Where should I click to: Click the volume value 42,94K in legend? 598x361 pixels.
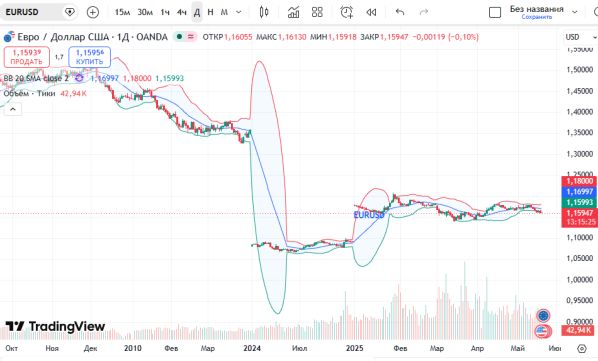tap(74, 93)
